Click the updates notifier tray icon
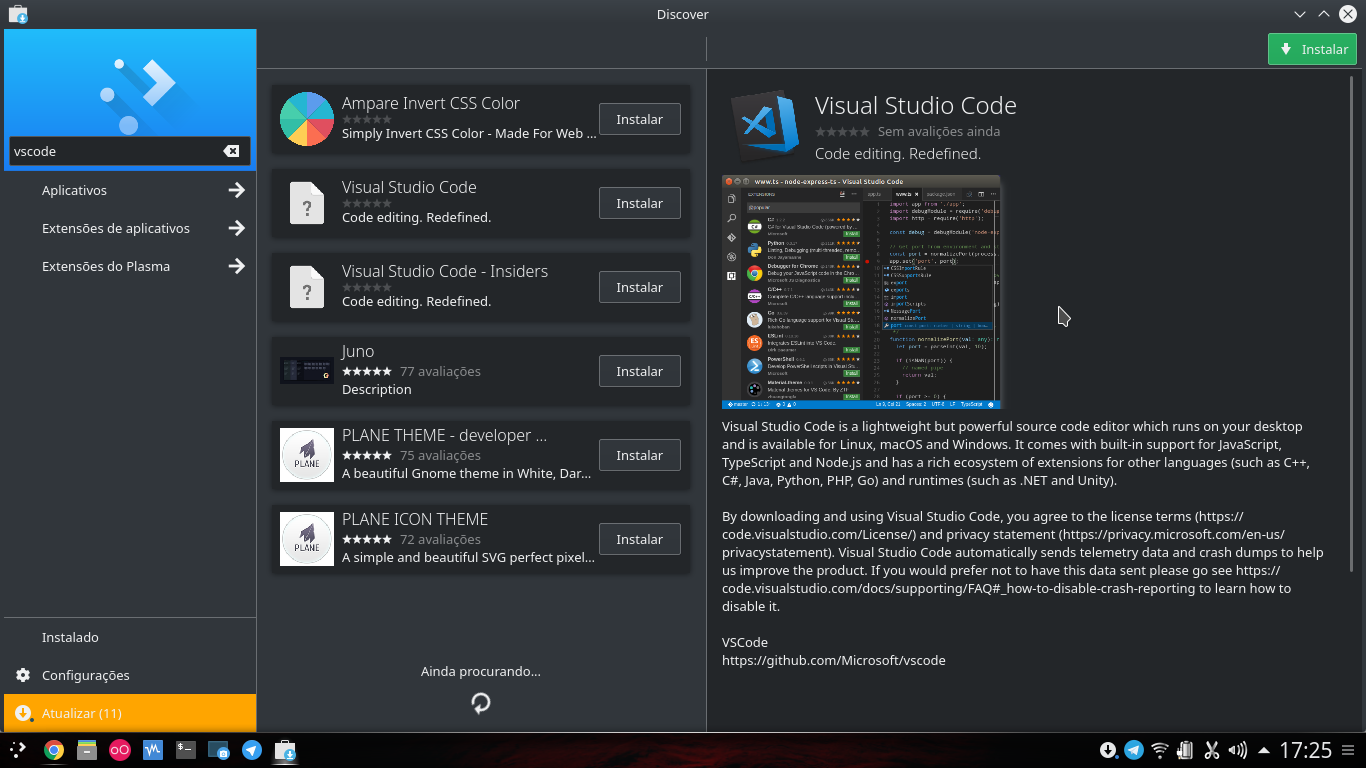The height and width of the screenshot is (768, 1366). [x=1108, y=750]
